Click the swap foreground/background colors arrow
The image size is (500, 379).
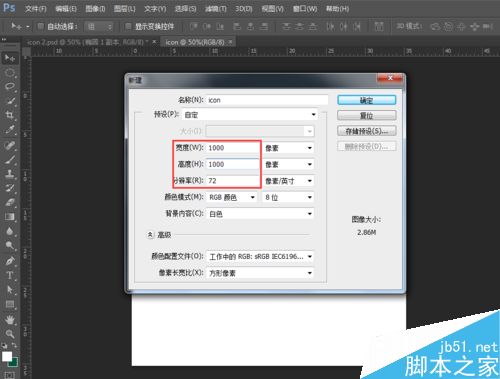15,345
